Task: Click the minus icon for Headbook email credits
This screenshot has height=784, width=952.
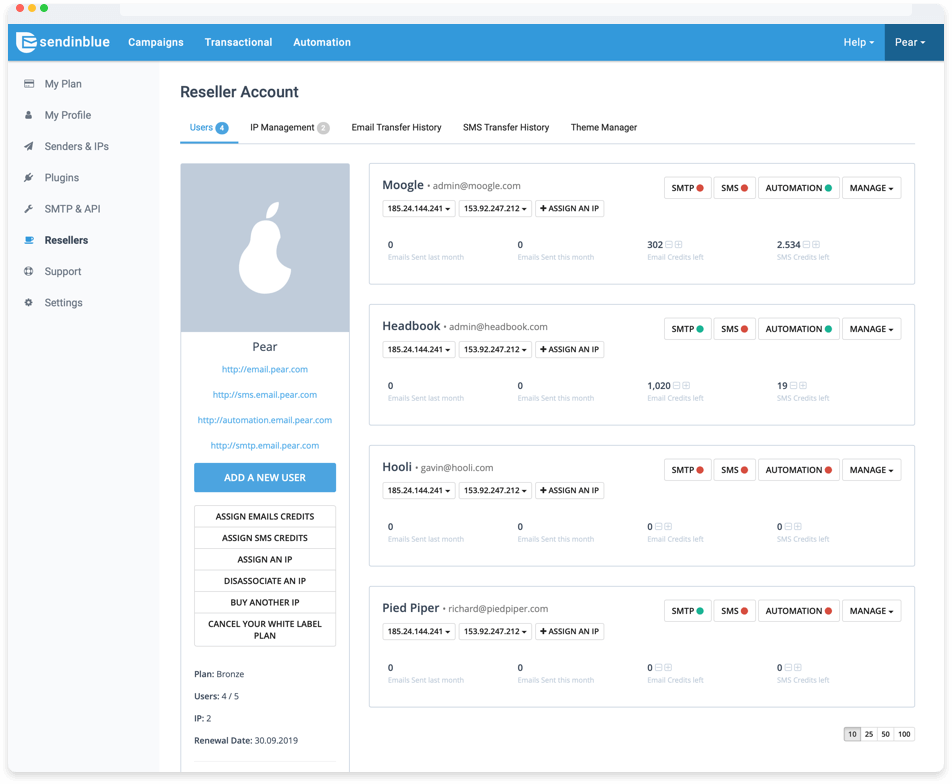Action: (677, 386)
